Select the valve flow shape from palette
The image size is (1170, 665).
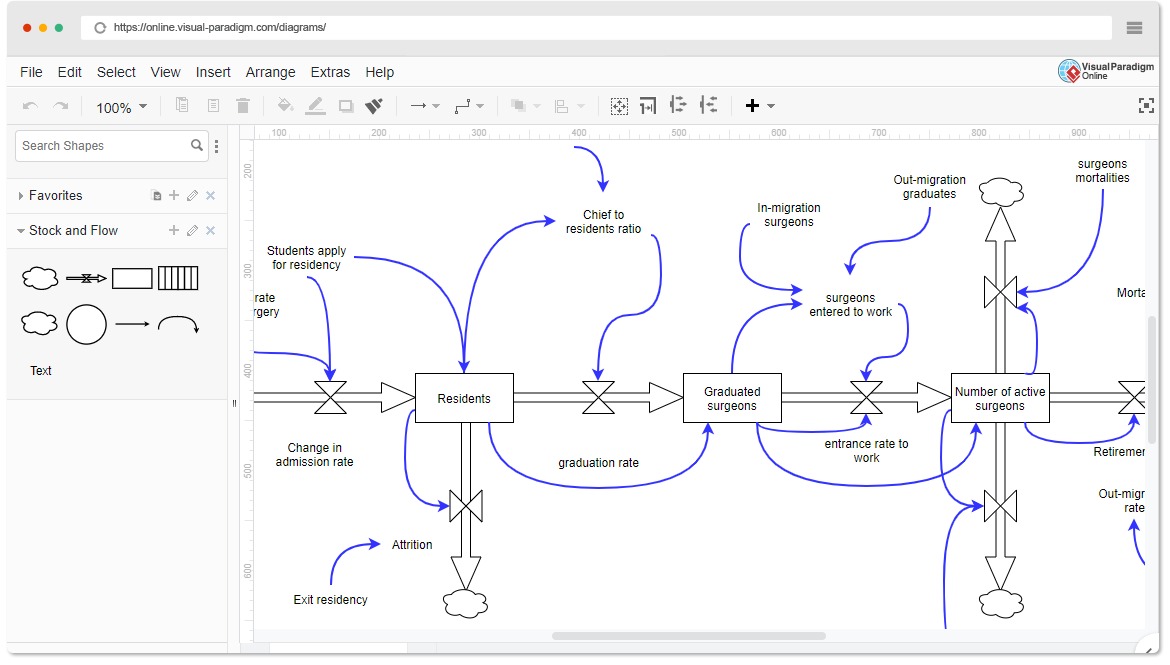[x=86, y=278]
